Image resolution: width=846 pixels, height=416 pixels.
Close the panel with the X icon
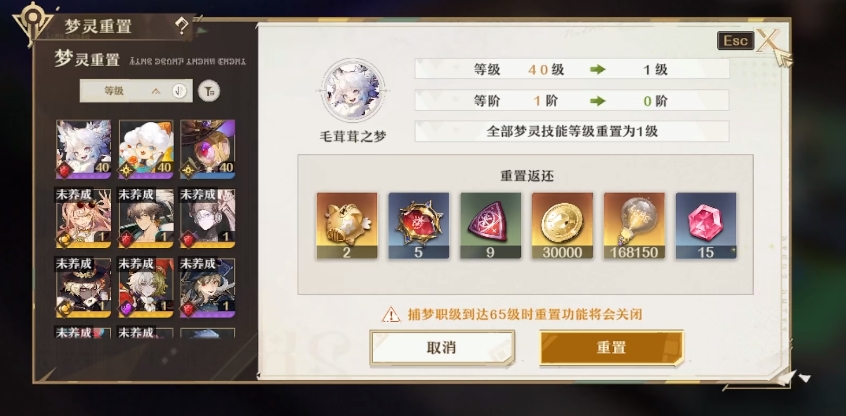pyautogui.click(x=768, y=40)
